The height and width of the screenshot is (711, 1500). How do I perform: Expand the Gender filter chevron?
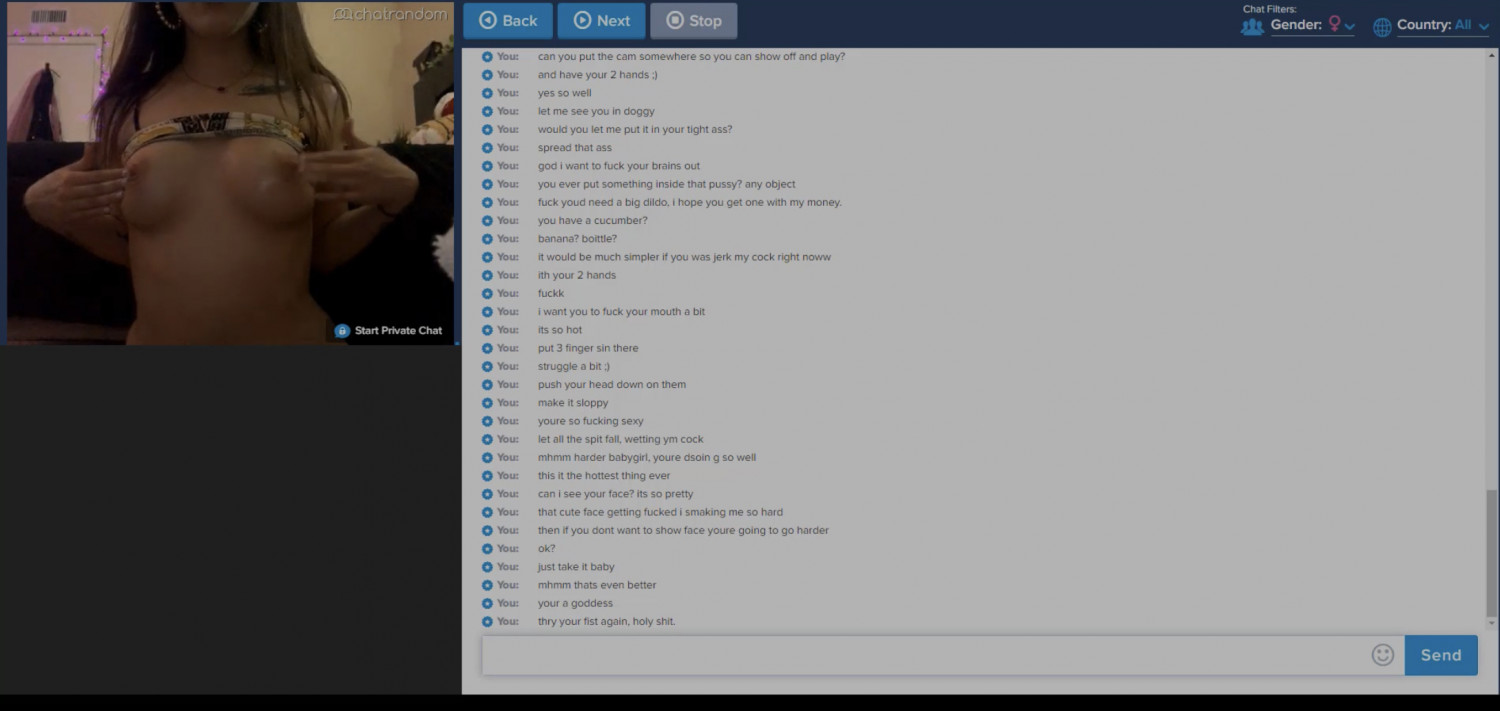tap(1350, 27)
